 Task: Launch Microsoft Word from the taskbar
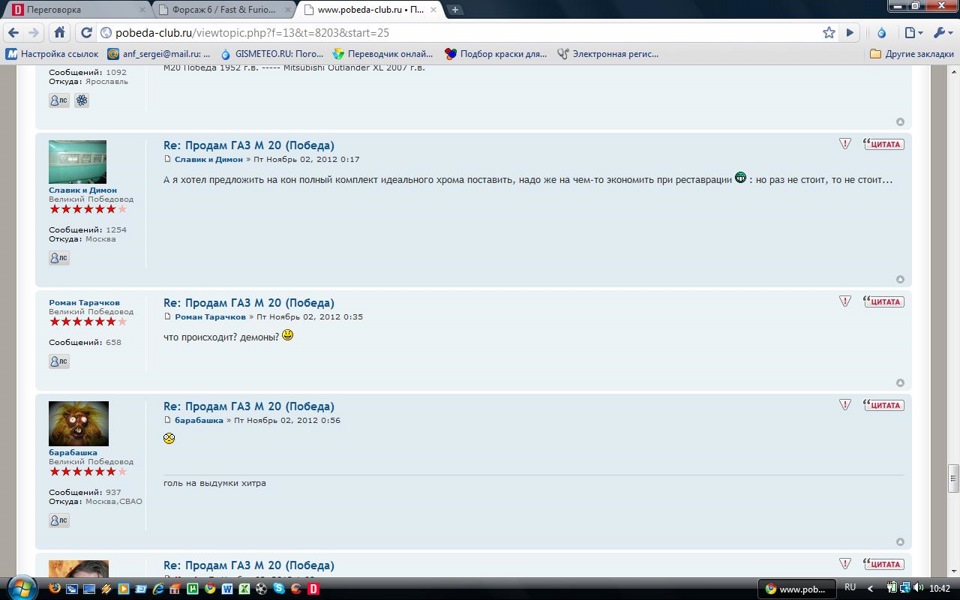click(x=227, y=589)
